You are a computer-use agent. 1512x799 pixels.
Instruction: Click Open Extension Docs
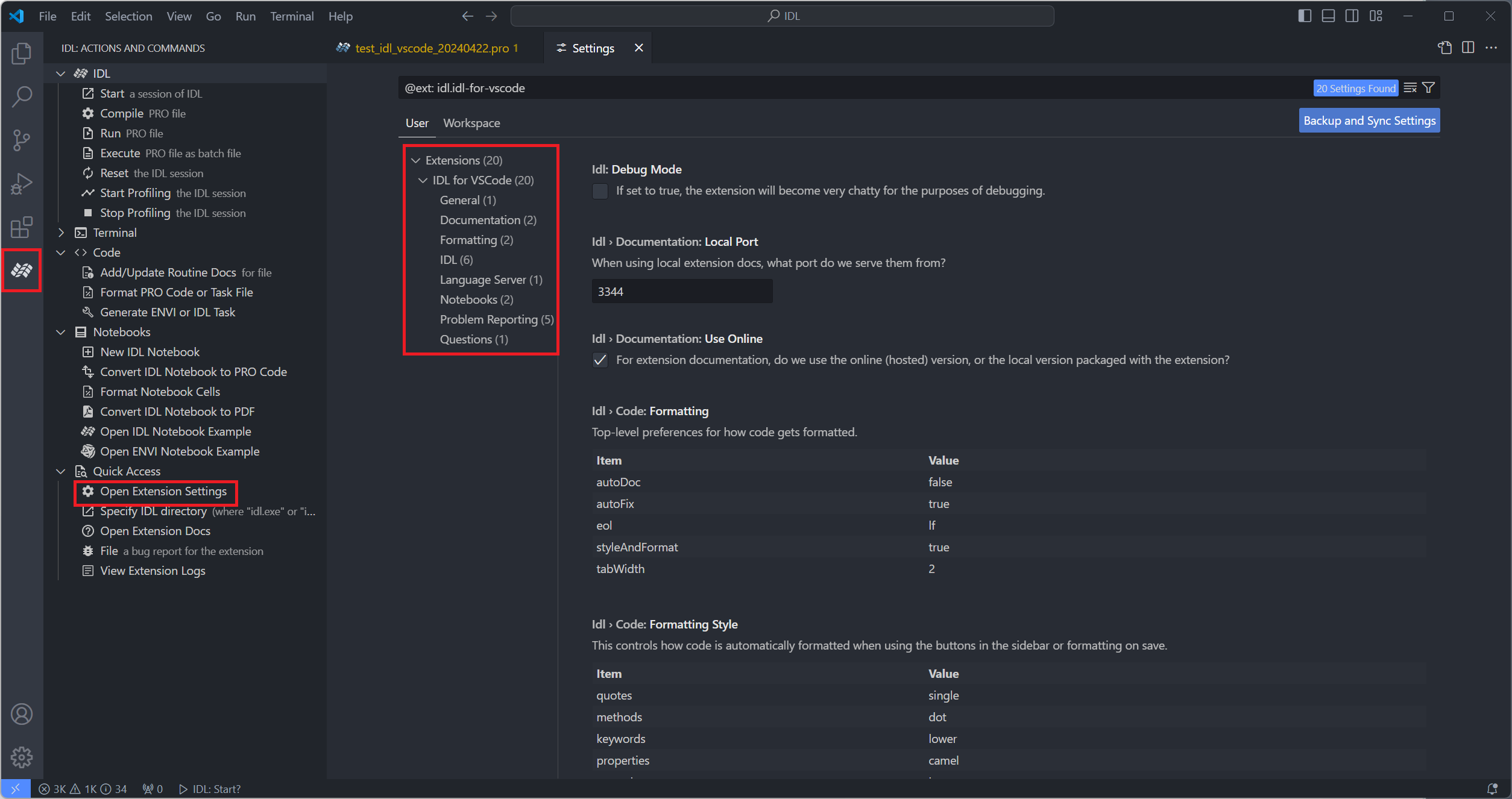pyautogui.click(x=155, y=531)
